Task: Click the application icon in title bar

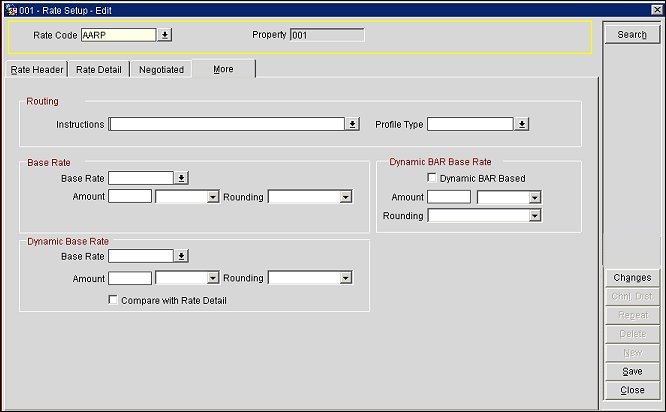Action: (8, 8)
